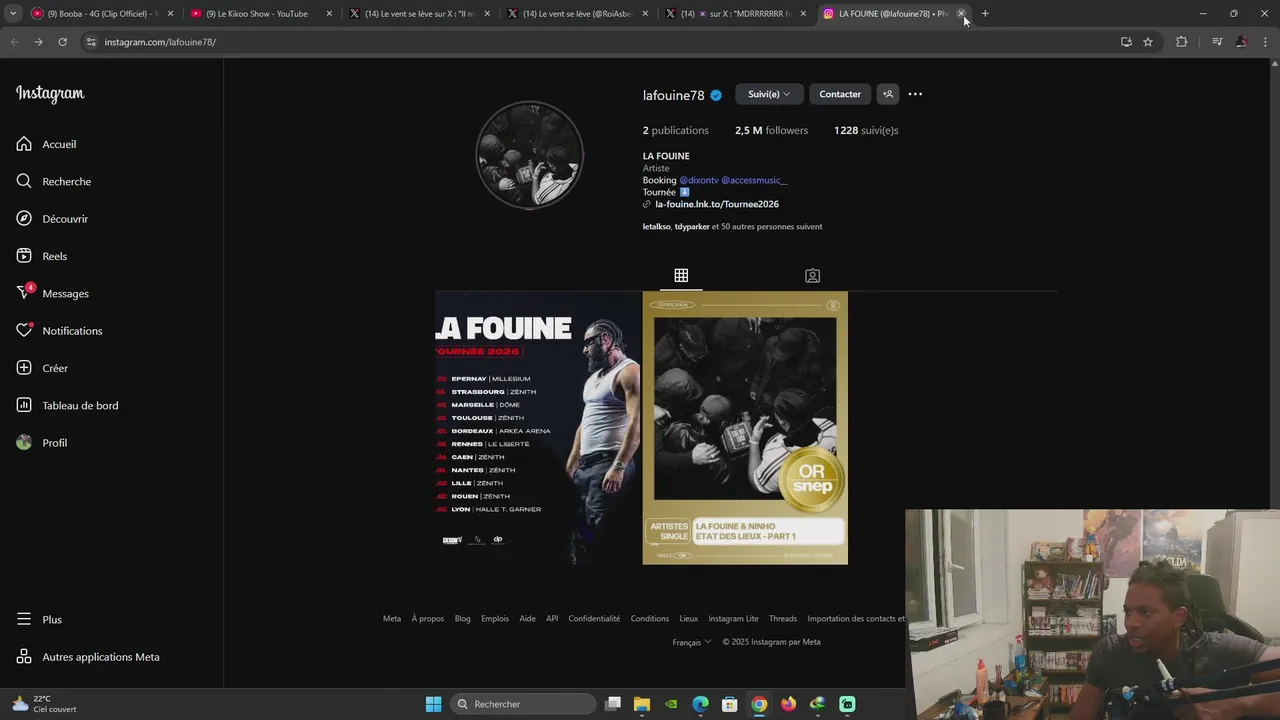The height and width of the screenshot is (720, 1280).
Task: Open the Emplois footer link
Action: 495,619
